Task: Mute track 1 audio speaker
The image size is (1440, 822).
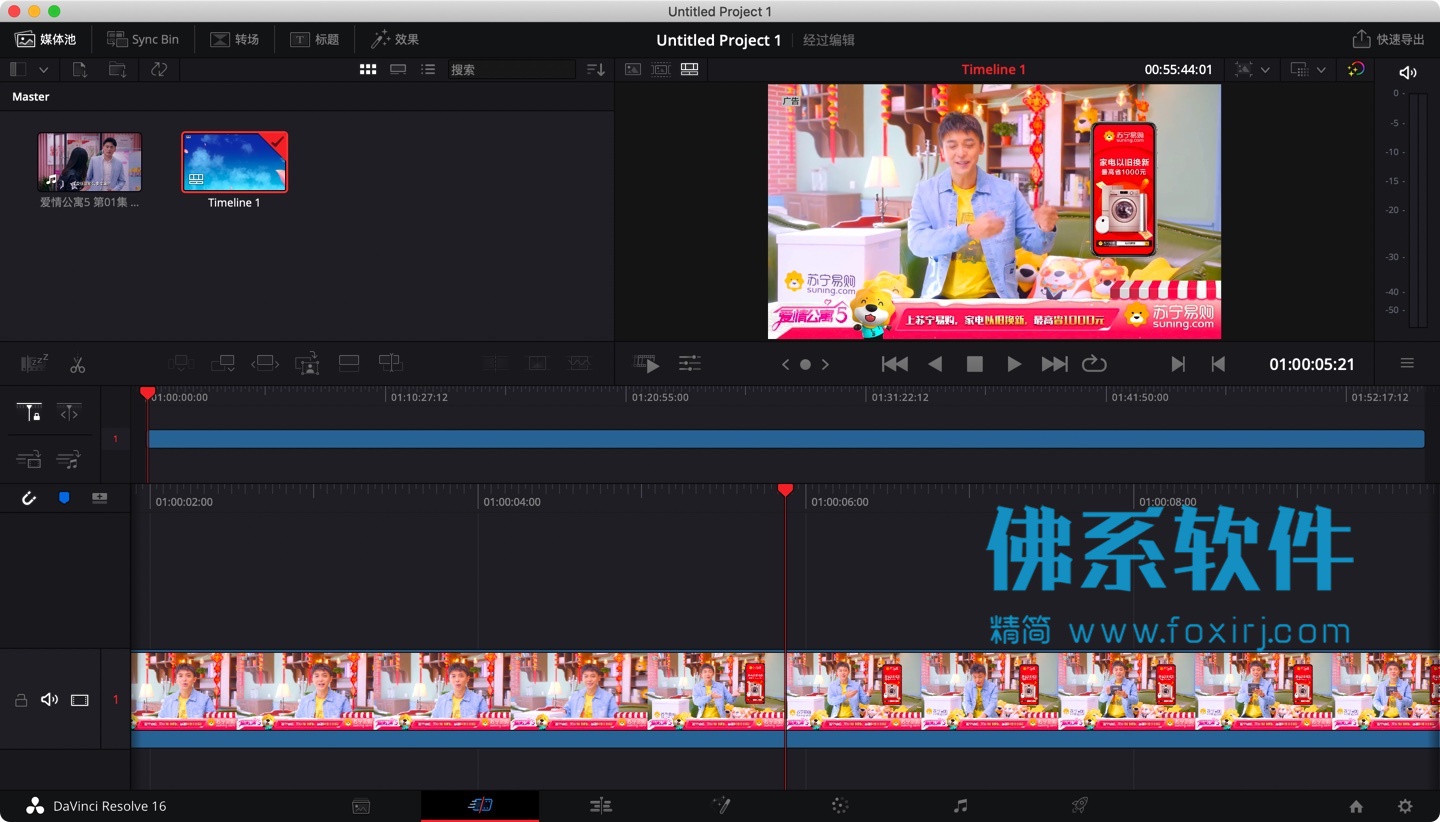Action: [49, 700]
